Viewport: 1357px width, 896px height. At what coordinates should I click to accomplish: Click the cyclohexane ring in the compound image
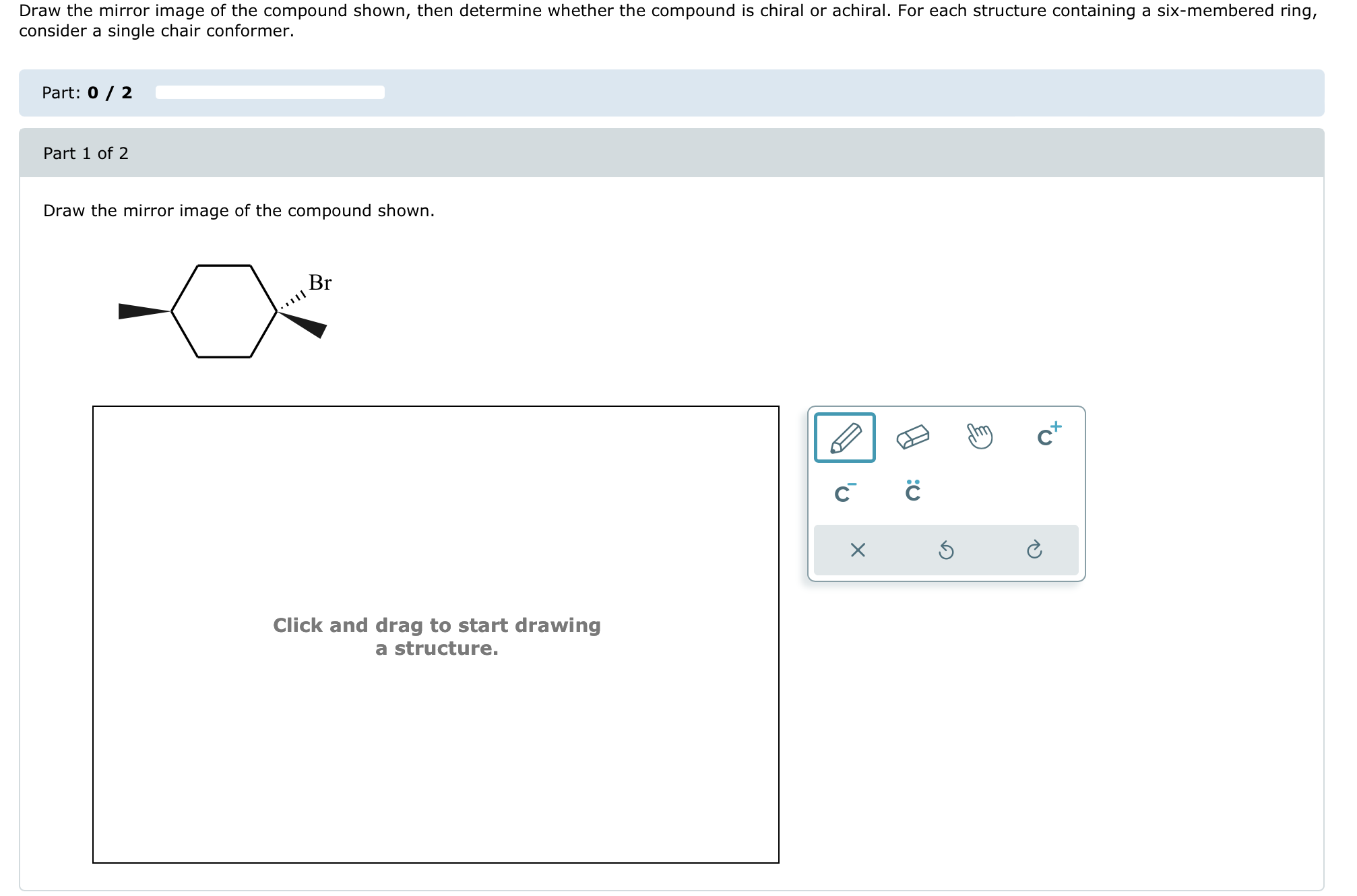point(224,312)
